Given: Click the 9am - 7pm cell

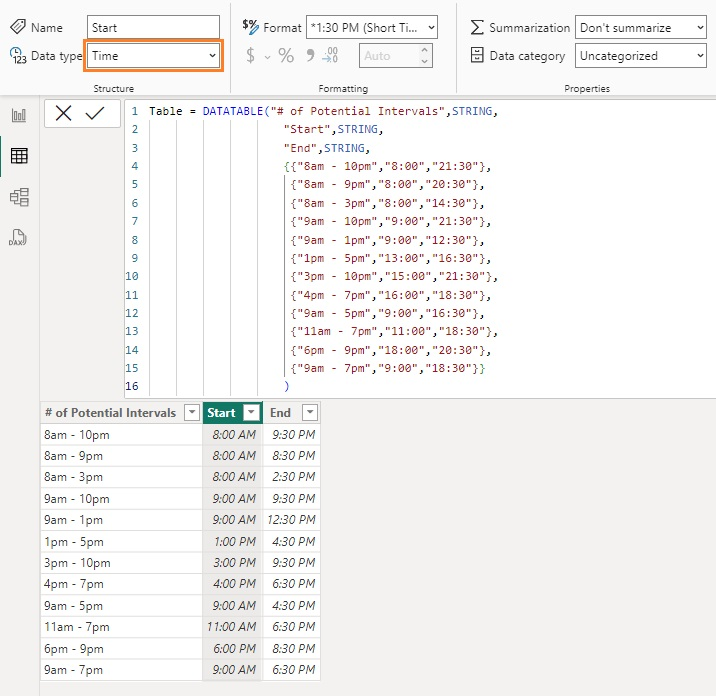Looking at the screenshot, I should pos(121,670).
